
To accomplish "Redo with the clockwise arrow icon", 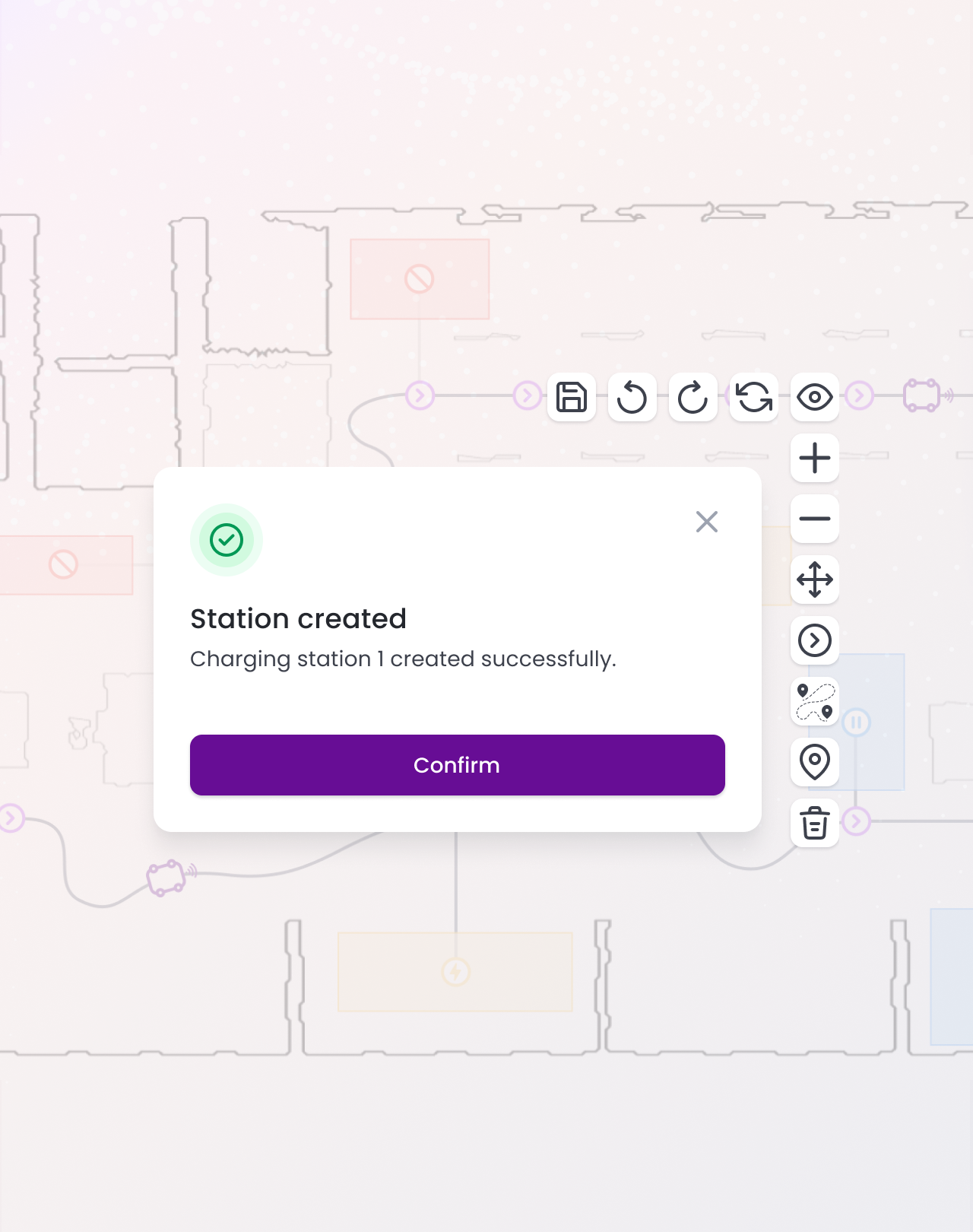I will [x=693, y=397].
